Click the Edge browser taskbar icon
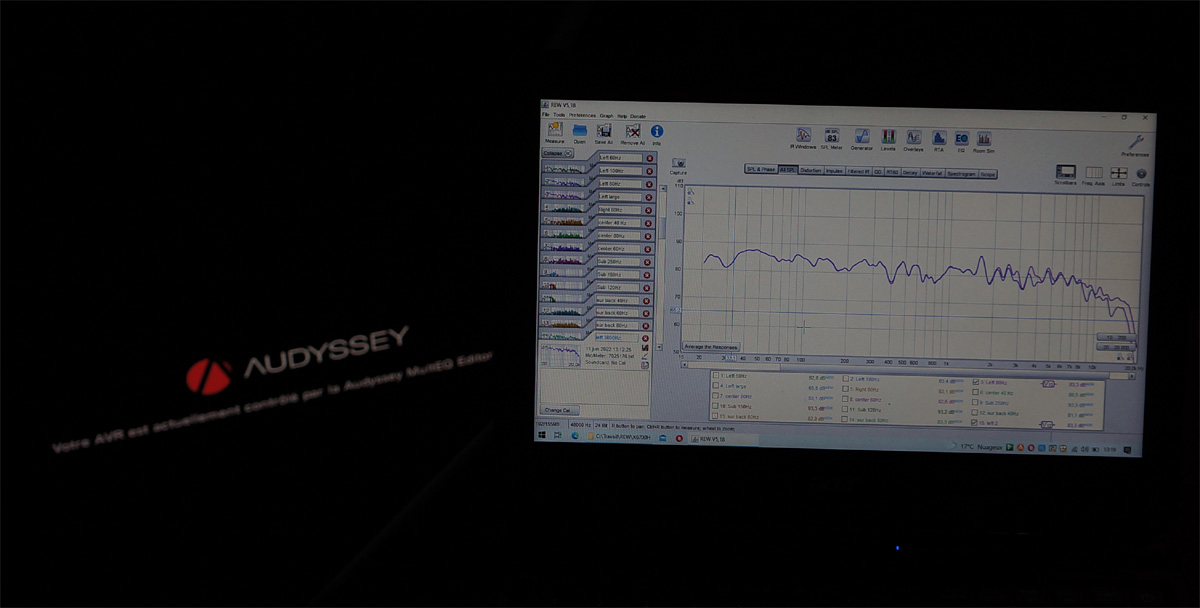The width and height of the screenshot is (1200, 608). point(575,436)
